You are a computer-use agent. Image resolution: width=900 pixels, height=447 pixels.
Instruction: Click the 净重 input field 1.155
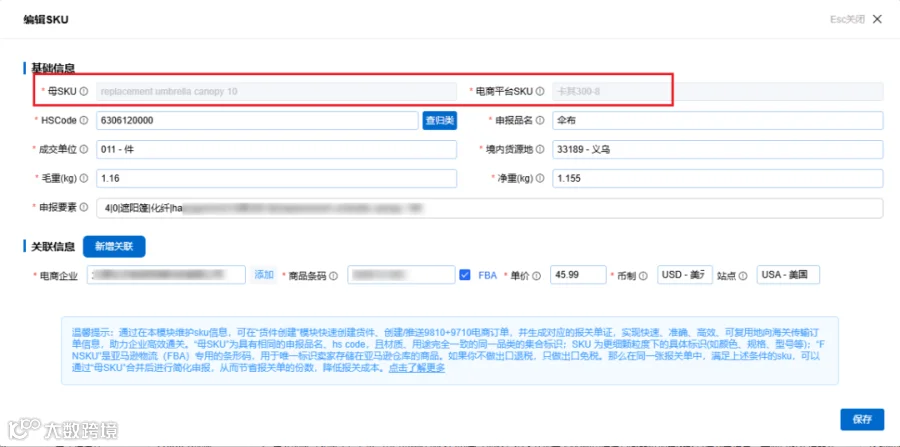pyautogui.click(x=717, y=178)
